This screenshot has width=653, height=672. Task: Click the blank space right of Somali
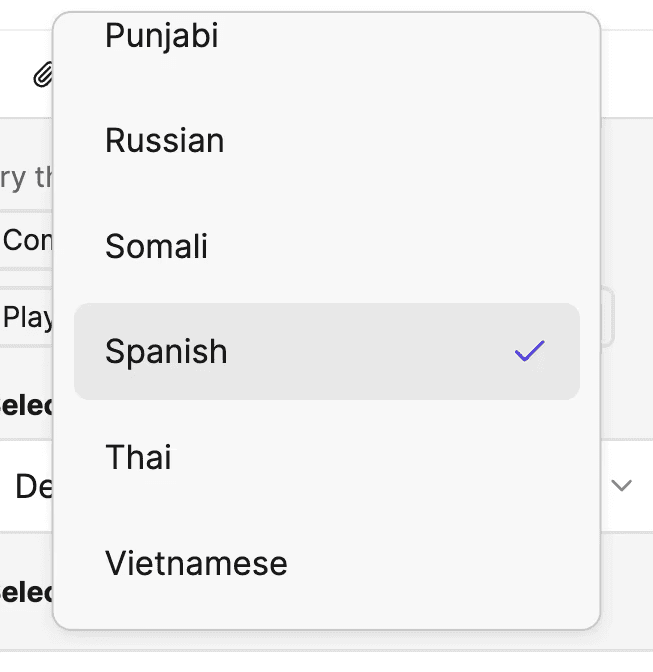[400, 246]
